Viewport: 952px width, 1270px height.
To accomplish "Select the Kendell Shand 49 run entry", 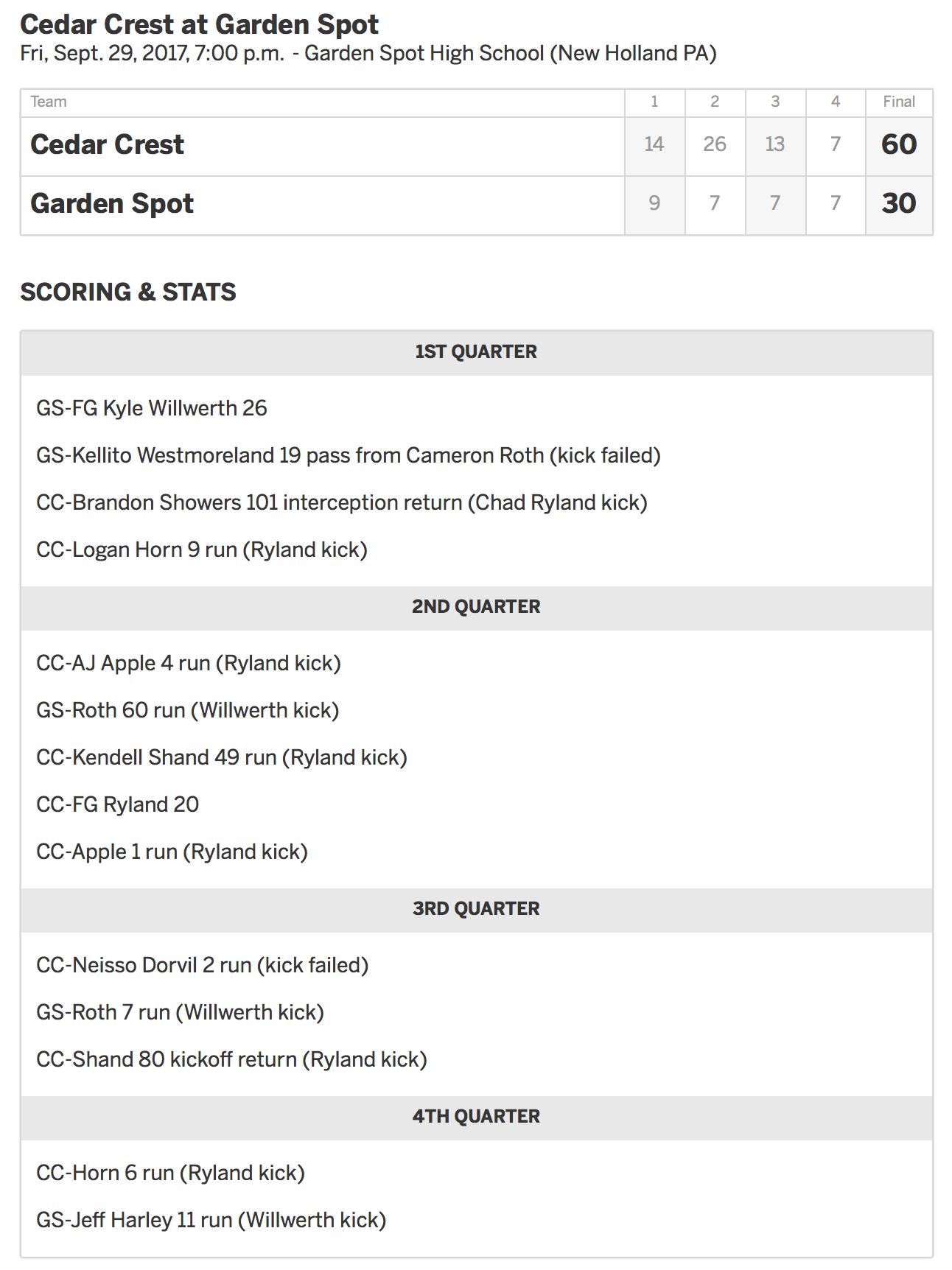I will [x=222, y=757].
